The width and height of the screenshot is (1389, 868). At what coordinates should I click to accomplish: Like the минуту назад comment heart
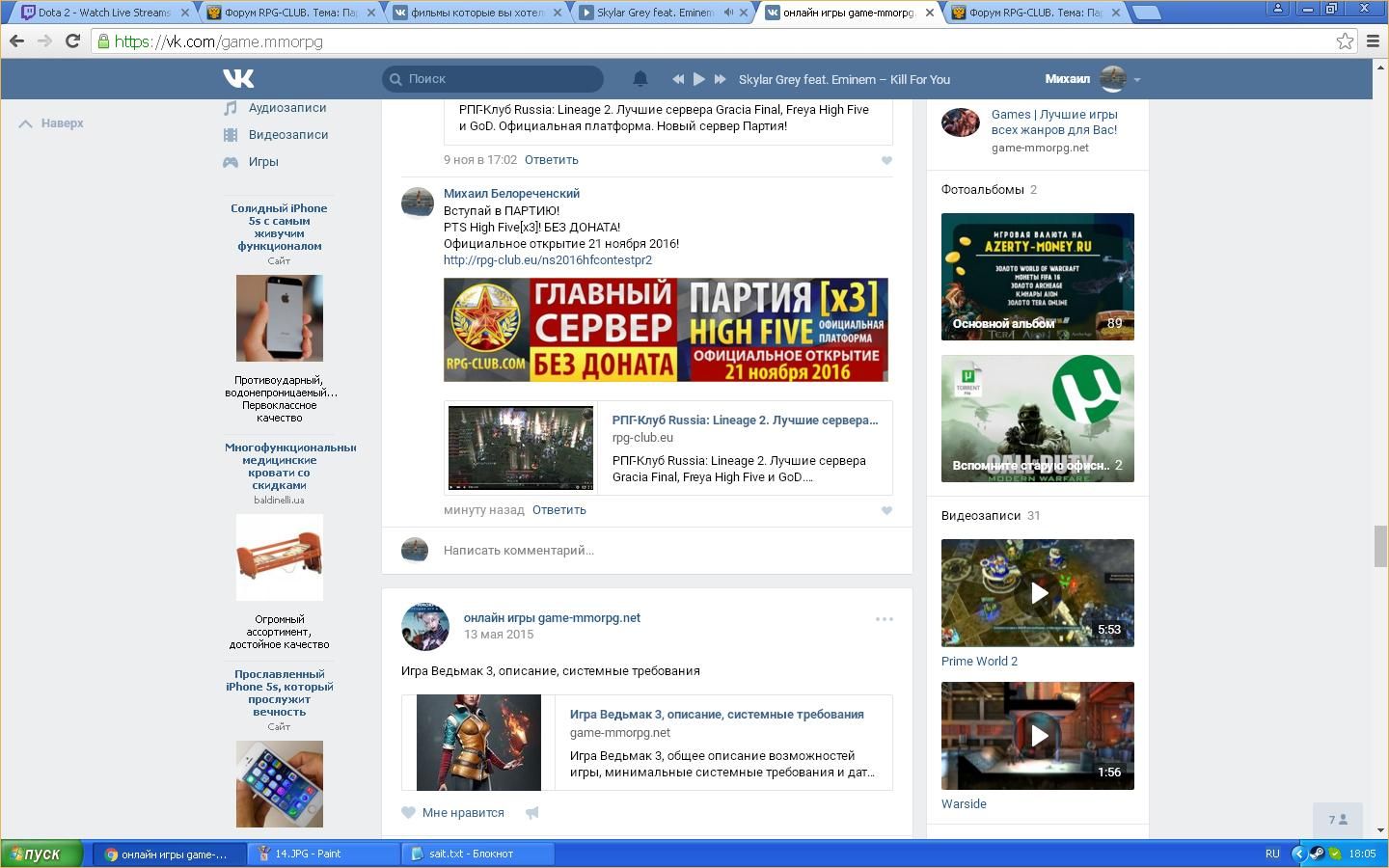click(886, 510)
